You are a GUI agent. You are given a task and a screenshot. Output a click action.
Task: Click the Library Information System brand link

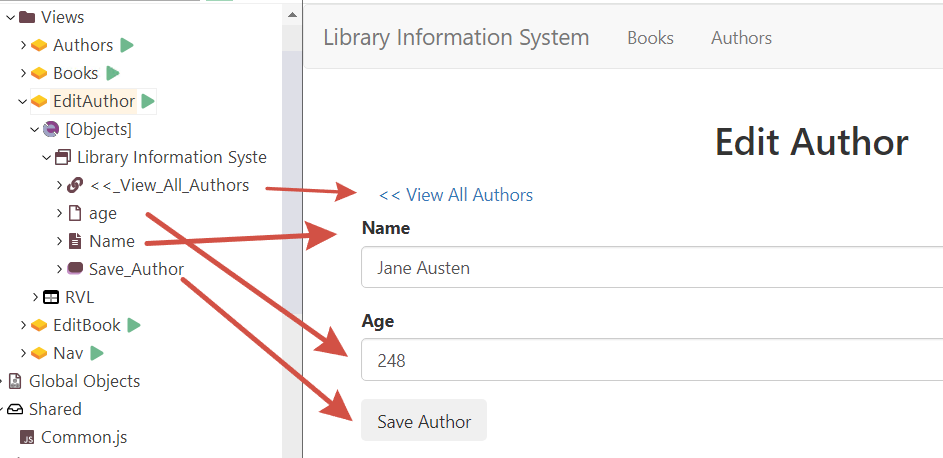coord(456,37)
